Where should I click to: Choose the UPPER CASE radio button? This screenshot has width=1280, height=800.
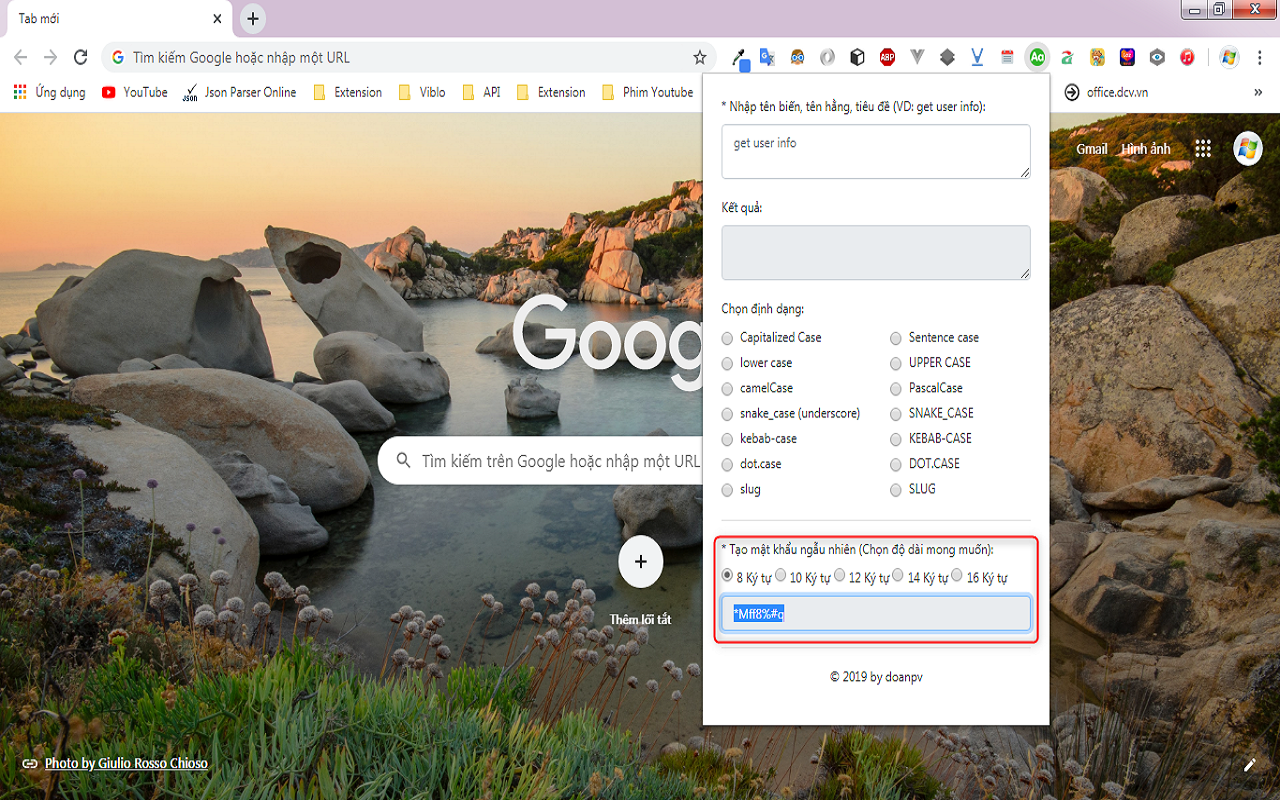coord(896,363)
